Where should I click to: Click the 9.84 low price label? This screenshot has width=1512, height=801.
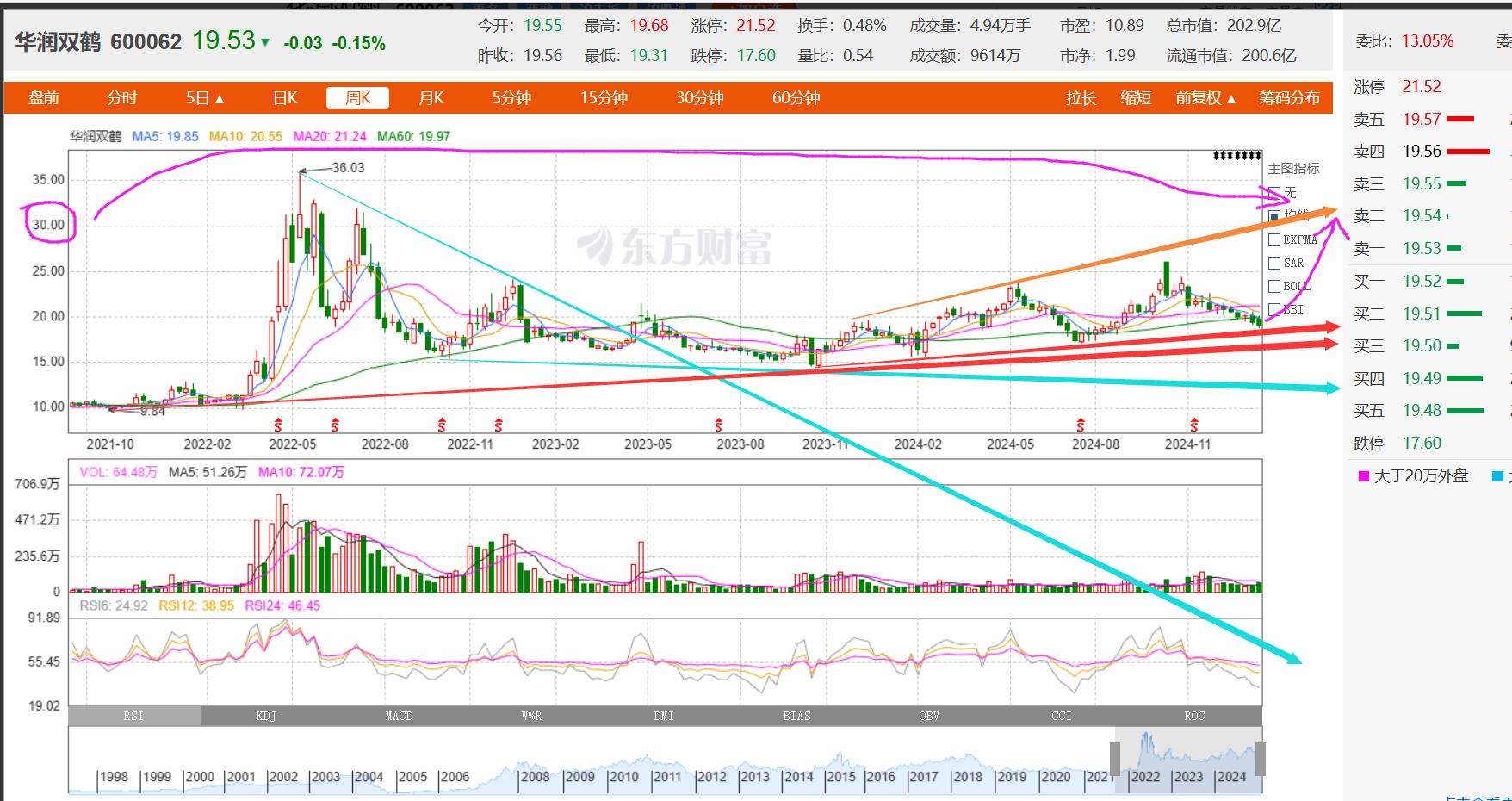click(x=152, y=412)
